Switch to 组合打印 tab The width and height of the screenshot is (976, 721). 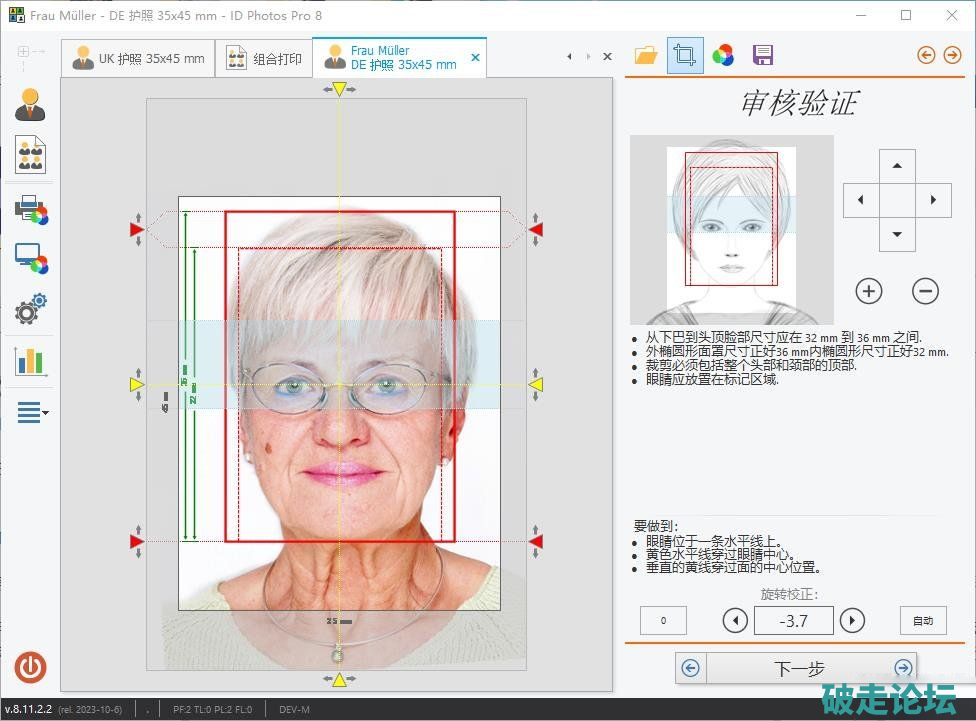pyautogui.click(x=265, y=59)
